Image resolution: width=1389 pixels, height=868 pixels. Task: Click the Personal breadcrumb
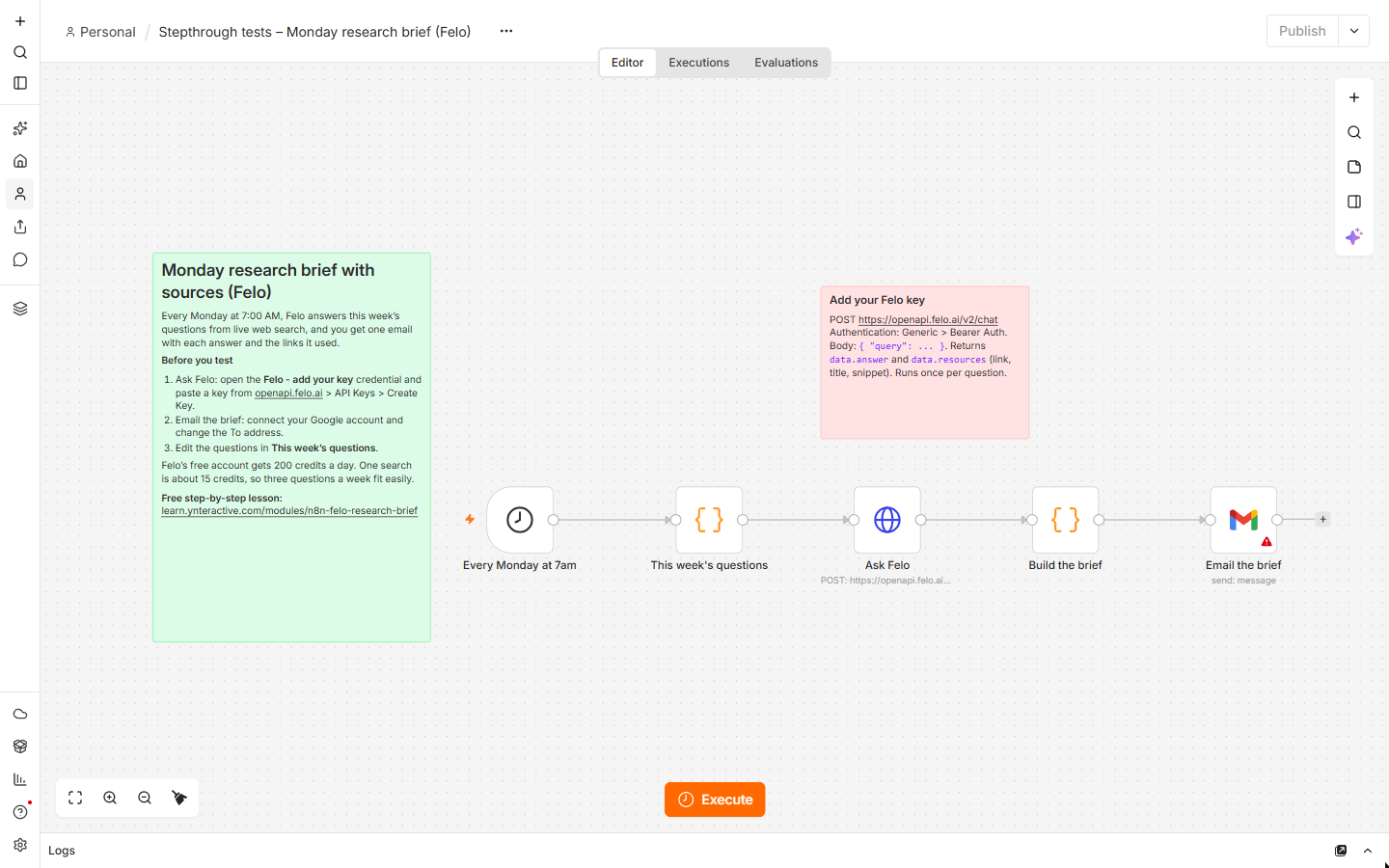tap(100, 32)
